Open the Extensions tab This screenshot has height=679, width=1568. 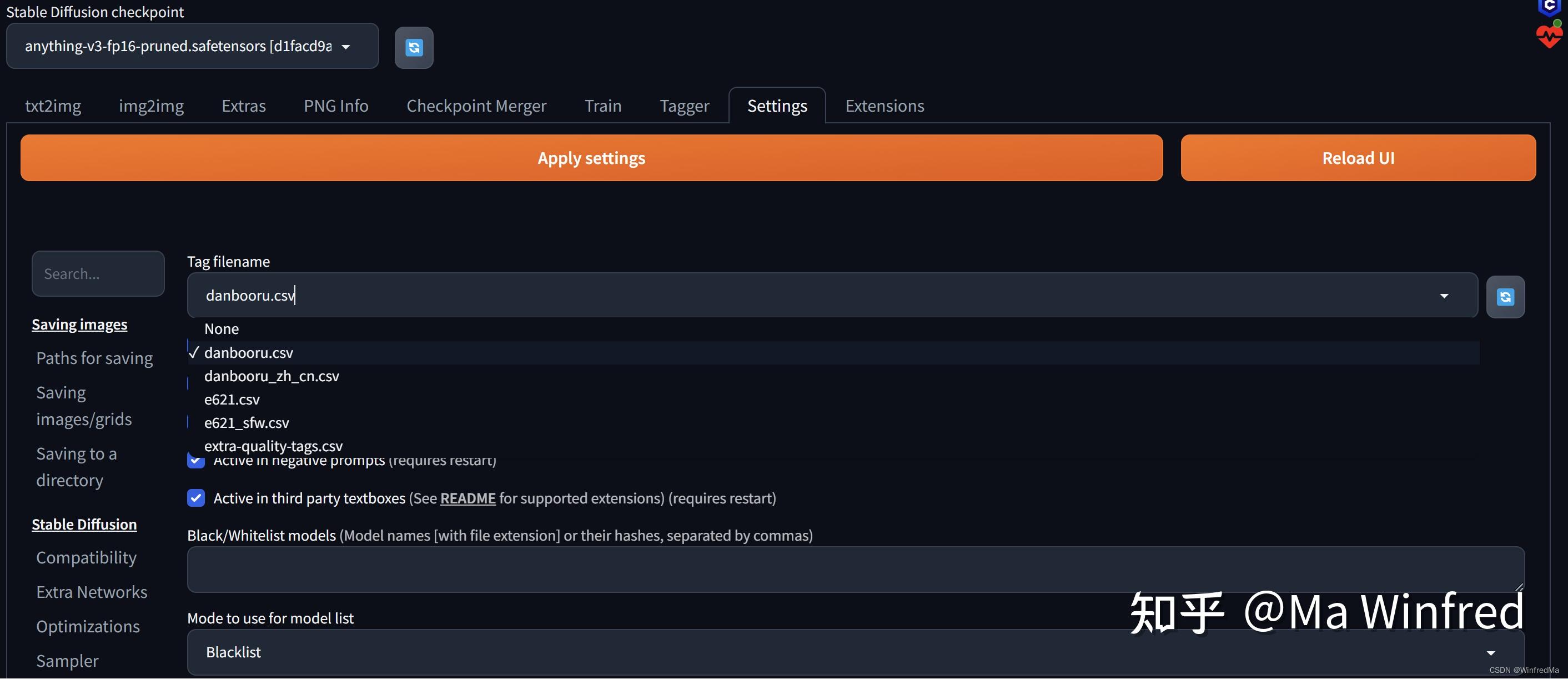pyautogui.click(x=884, y=106)
